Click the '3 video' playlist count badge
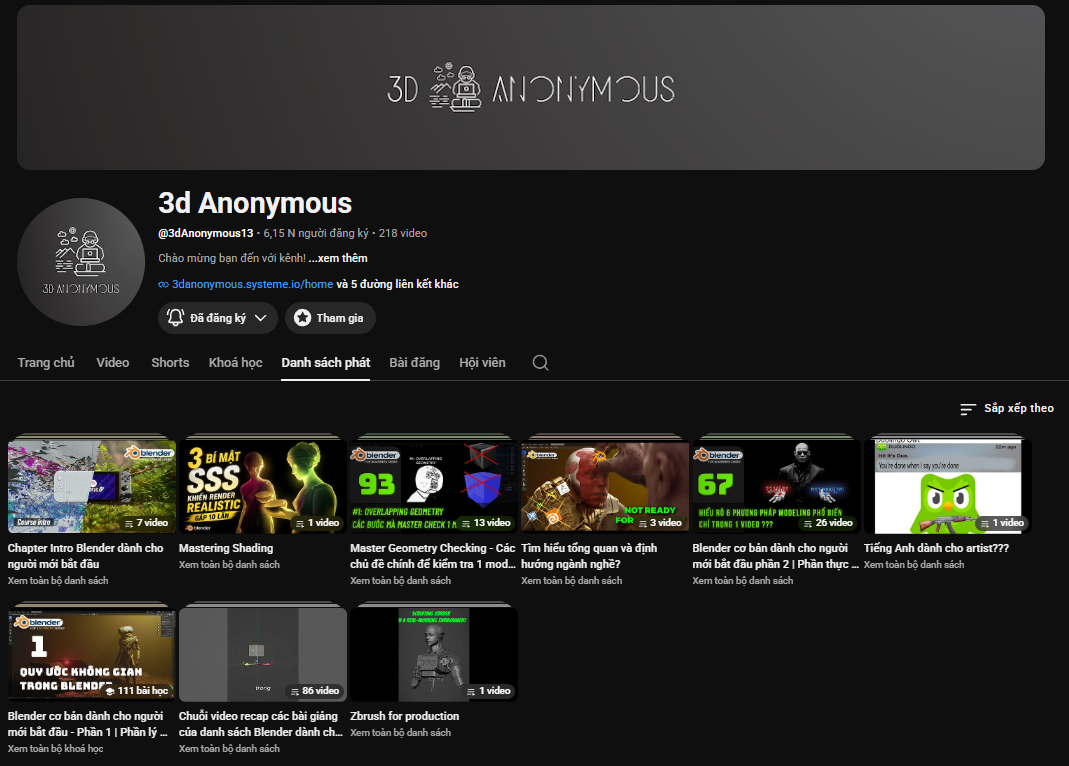Screen dimensions: 1069x766 [660, 523]
